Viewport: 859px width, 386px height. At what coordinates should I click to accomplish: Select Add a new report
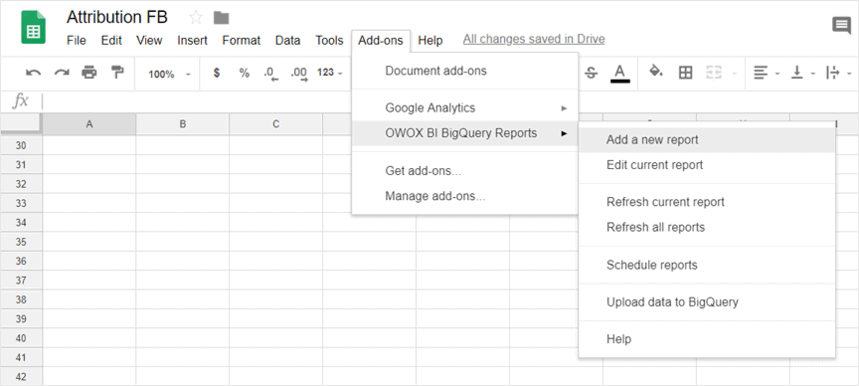tap(707, 140)
